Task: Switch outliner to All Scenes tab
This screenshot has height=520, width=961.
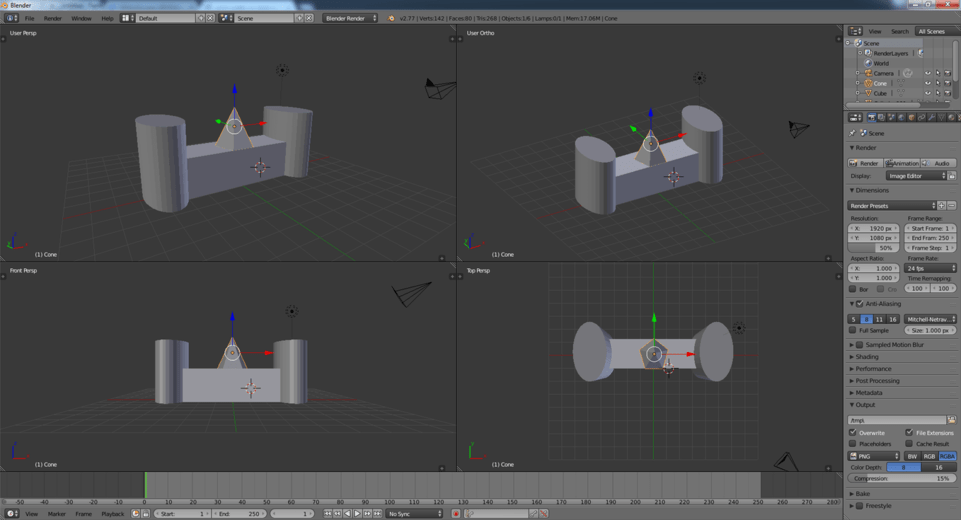Action: pos(931,31)
